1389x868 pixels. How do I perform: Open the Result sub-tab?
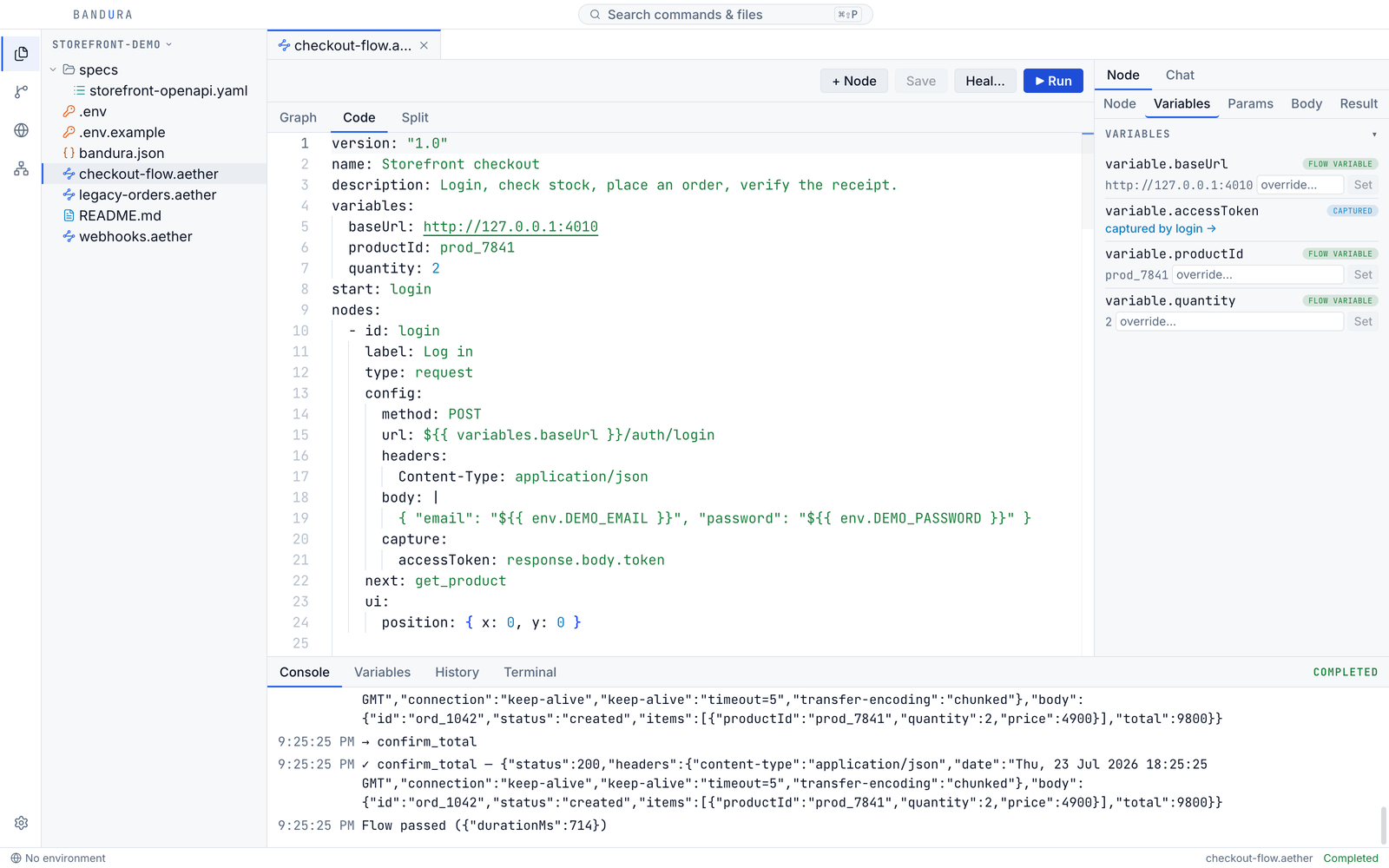(x=1359, y=103)
